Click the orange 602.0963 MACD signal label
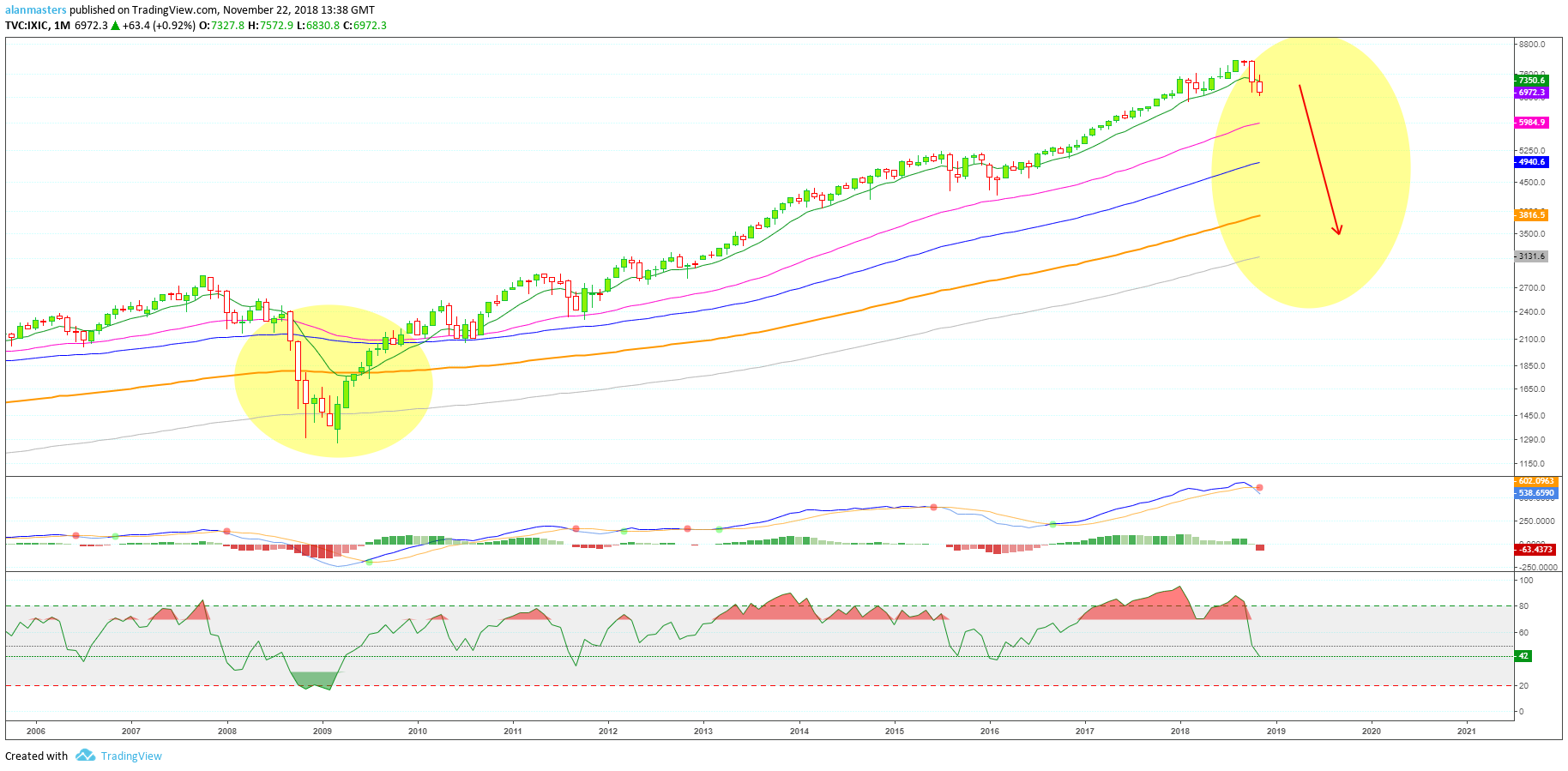The image size is (1568, 771). pos(1535,481)
